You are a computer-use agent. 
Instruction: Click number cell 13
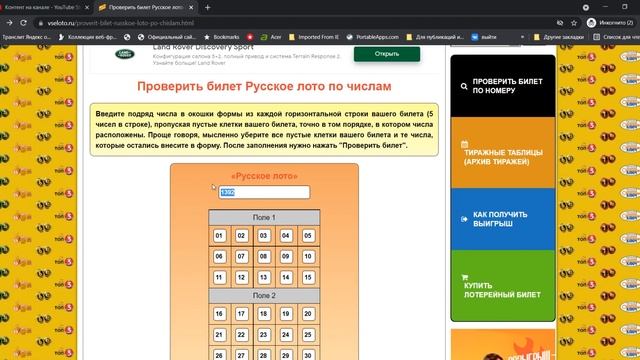264,278
